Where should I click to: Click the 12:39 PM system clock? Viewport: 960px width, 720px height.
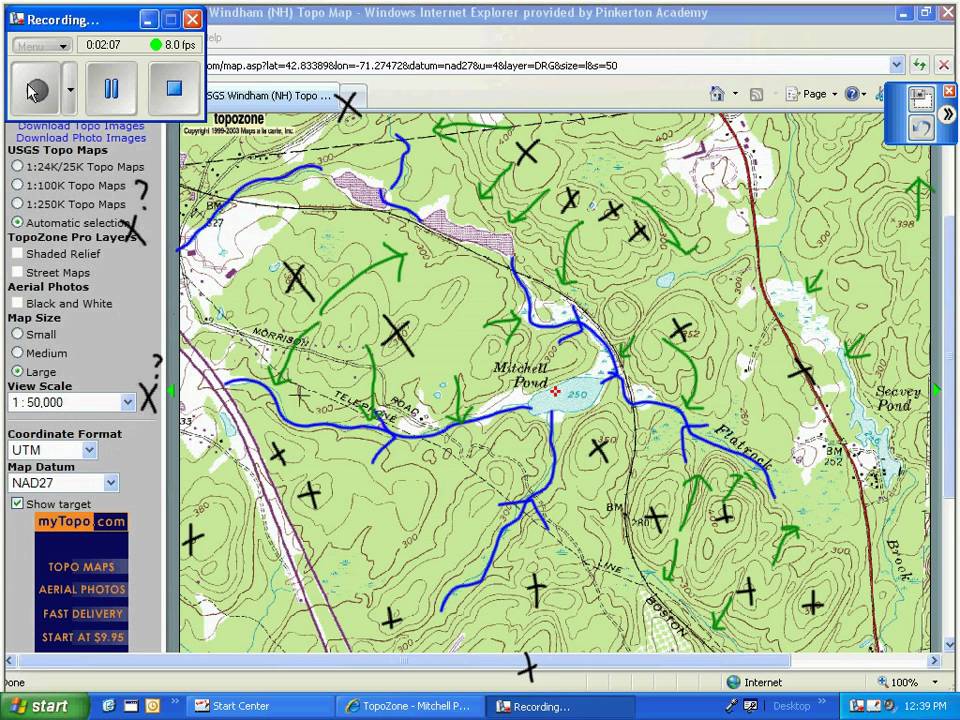point(926,706)
